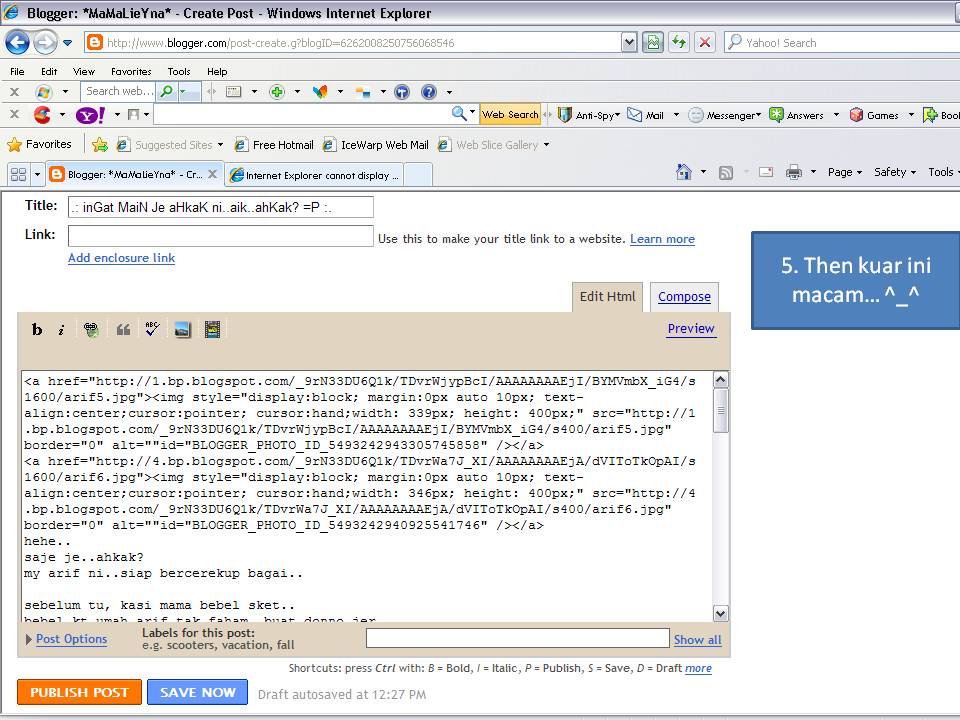Expand Post Options
Screen dimensions: 960x720
(66, 639)
